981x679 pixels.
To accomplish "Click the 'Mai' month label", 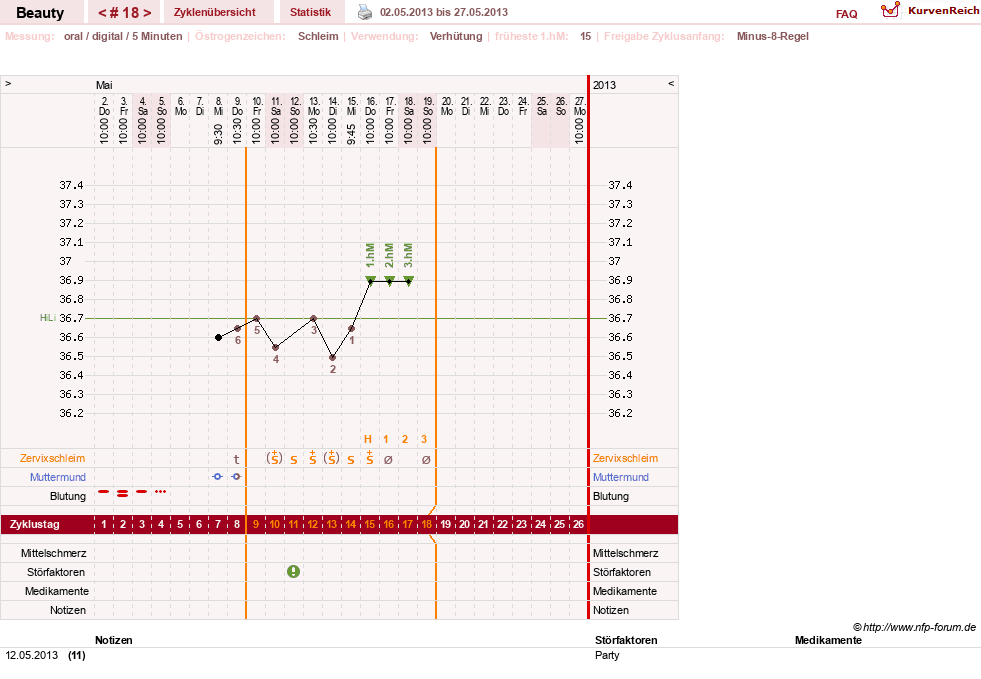I will coord(104,85).
